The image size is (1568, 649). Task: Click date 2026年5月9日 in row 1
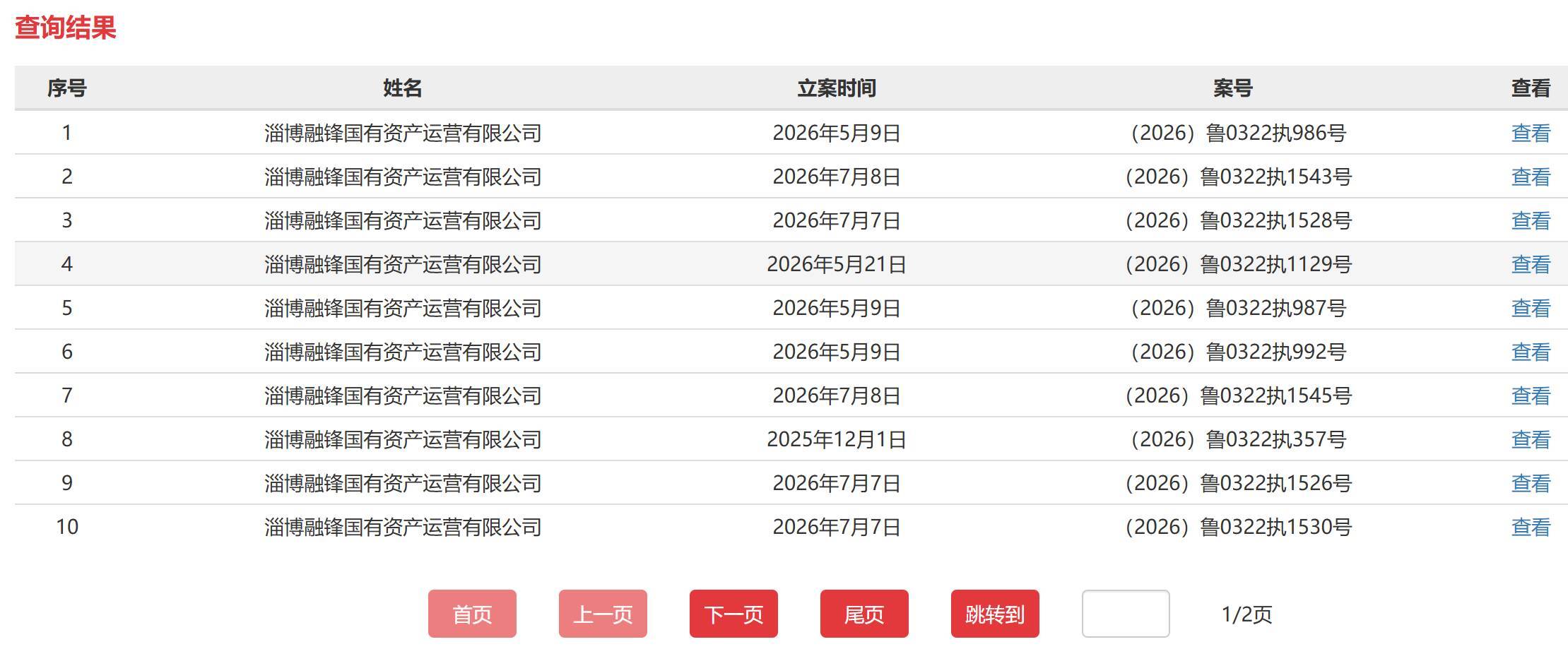pyautogui.click(x=837, y=133)
